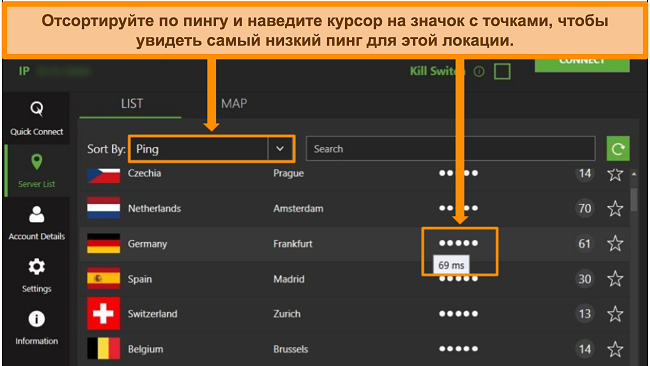This screenshot has width=650, height=366.
Task: Click the Belgium Brussels ping dots
Action: pos(458,349)
